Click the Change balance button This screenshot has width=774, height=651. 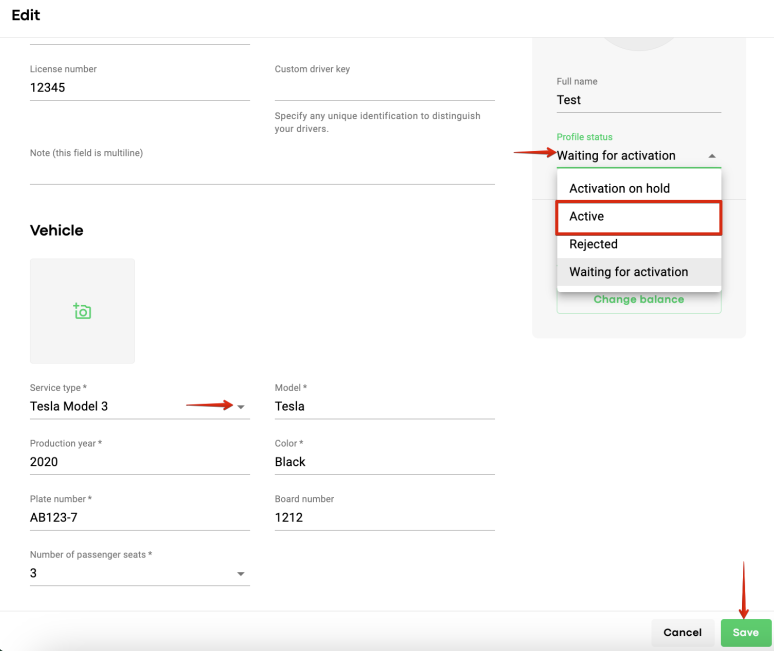[639, 299]
